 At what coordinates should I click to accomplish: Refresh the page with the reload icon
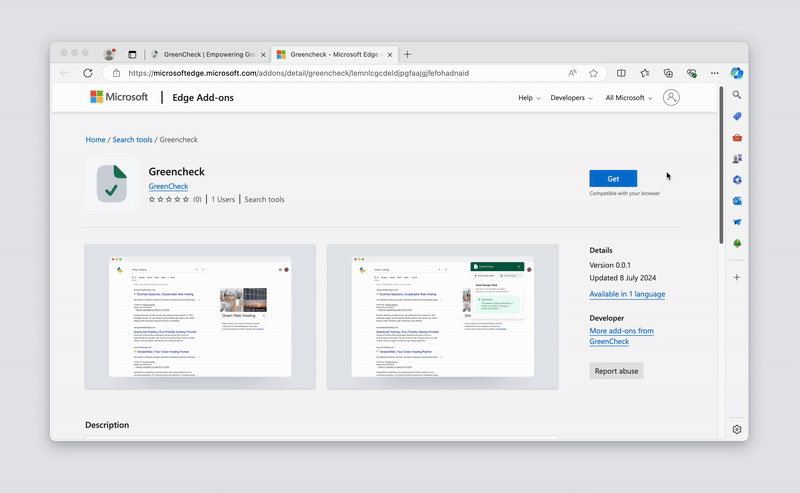pos(88,73)
